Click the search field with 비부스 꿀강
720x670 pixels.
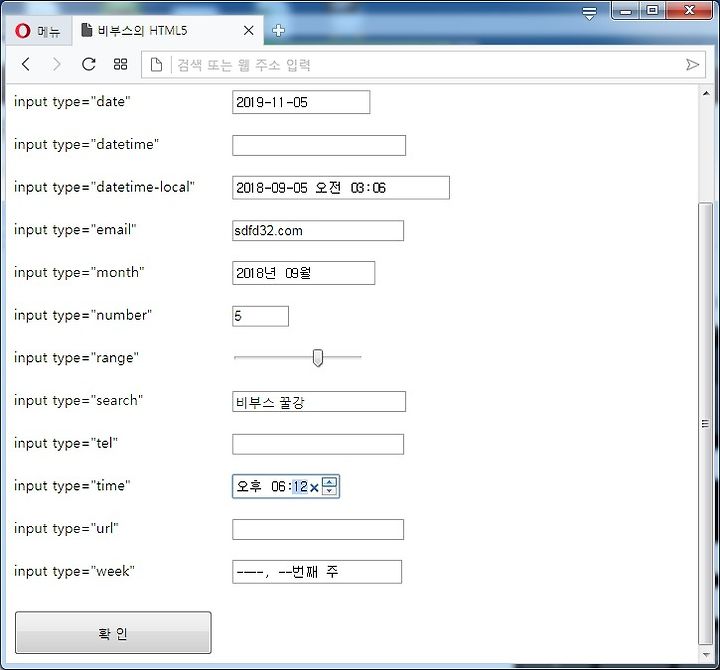click(319, 402)
